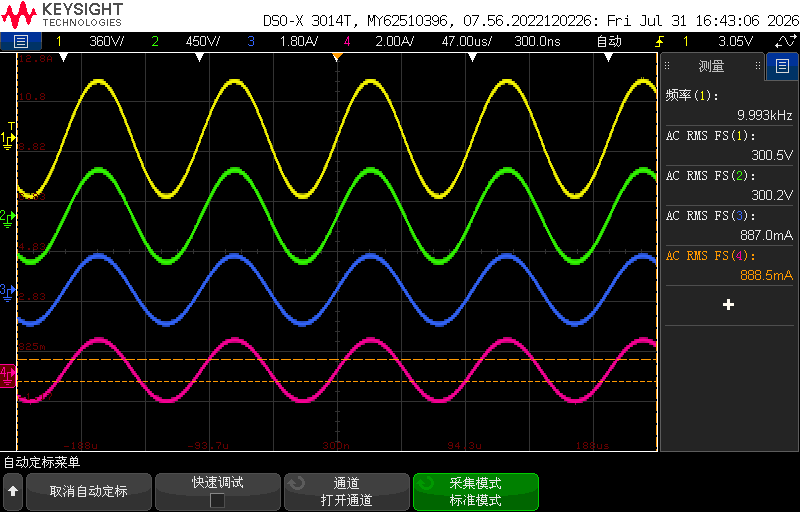Open the 47.00us/ timebase setting

[467, 41]
